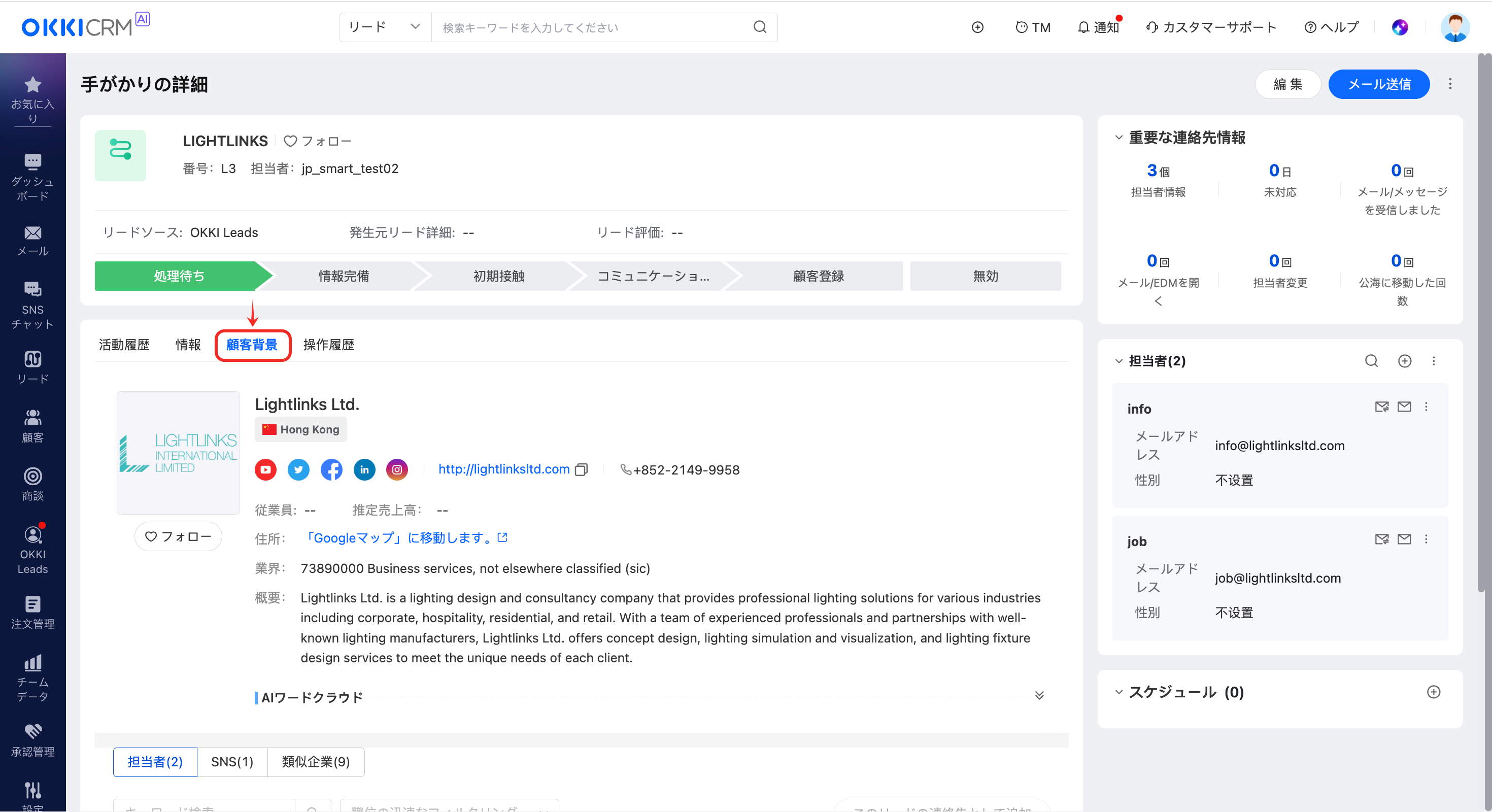1492x812 pixels.
Task: Open 通知 notifications bell
Action: (1098, 27)
